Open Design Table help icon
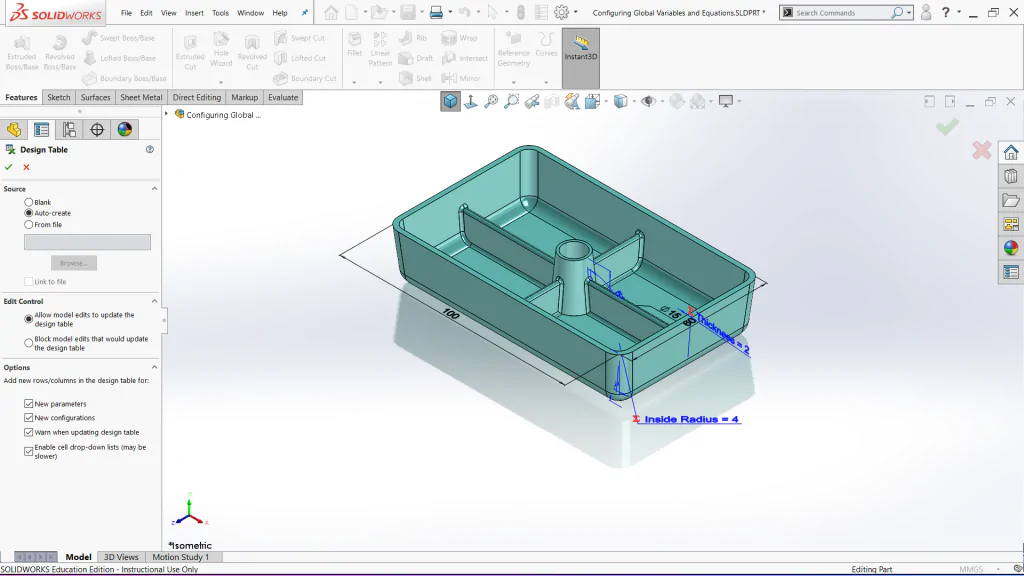The height and width of the screenshot is (576, 1024). point(150,150)
